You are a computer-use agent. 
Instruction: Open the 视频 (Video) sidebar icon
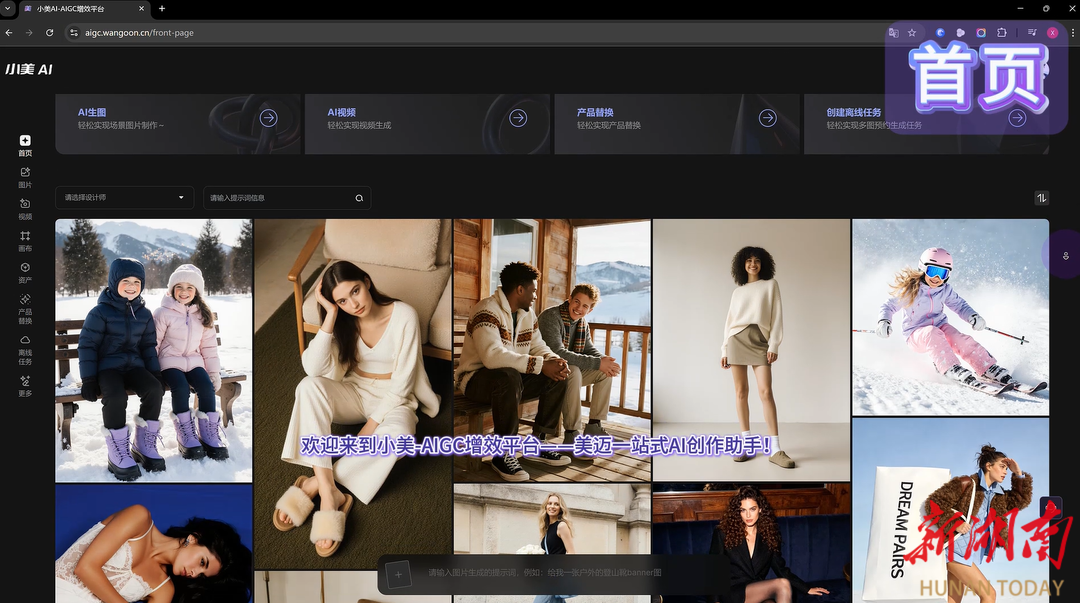(25, 208)
